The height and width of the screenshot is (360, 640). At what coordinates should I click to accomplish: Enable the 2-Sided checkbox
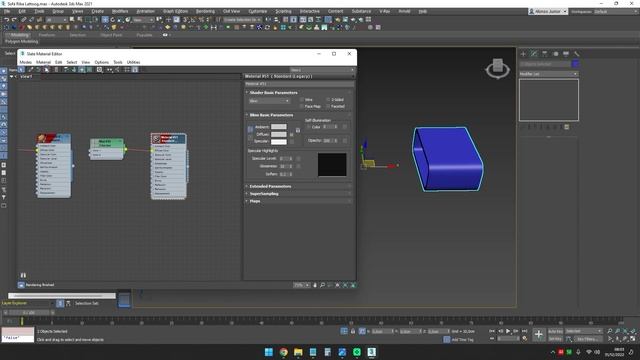coord(328,100)
